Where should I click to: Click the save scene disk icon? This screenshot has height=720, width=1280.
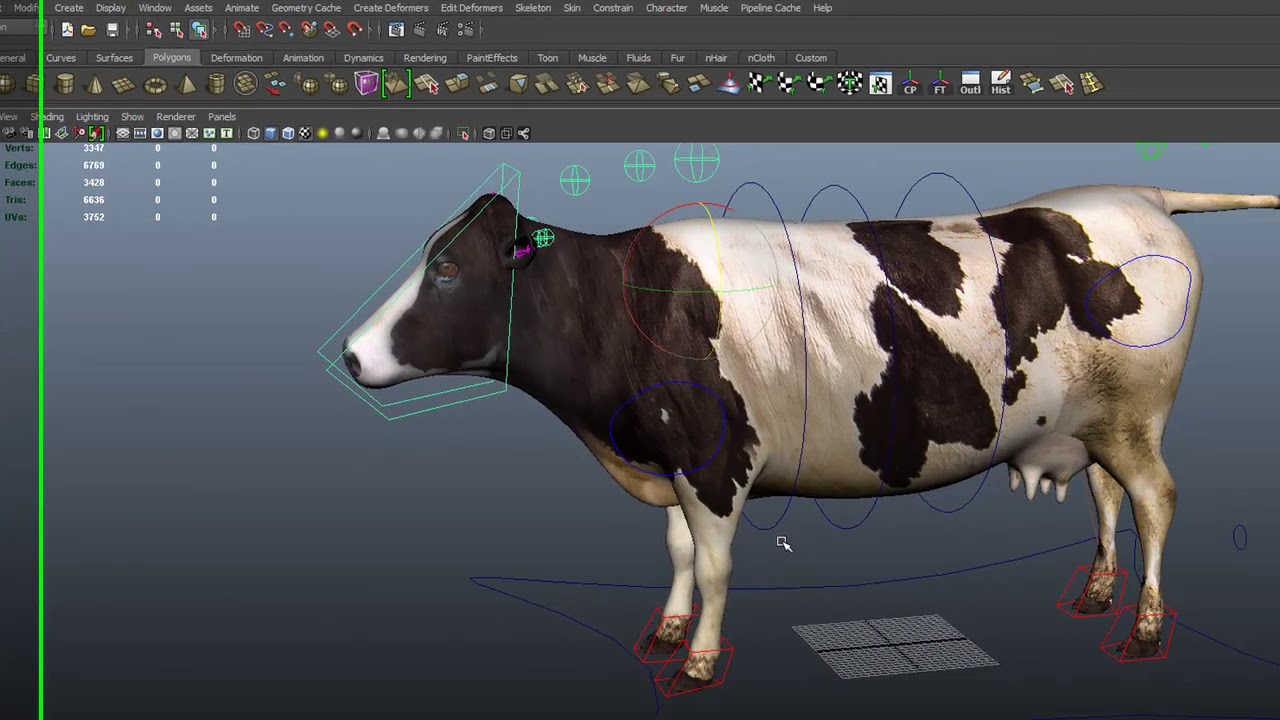click(x=112, y=30)
